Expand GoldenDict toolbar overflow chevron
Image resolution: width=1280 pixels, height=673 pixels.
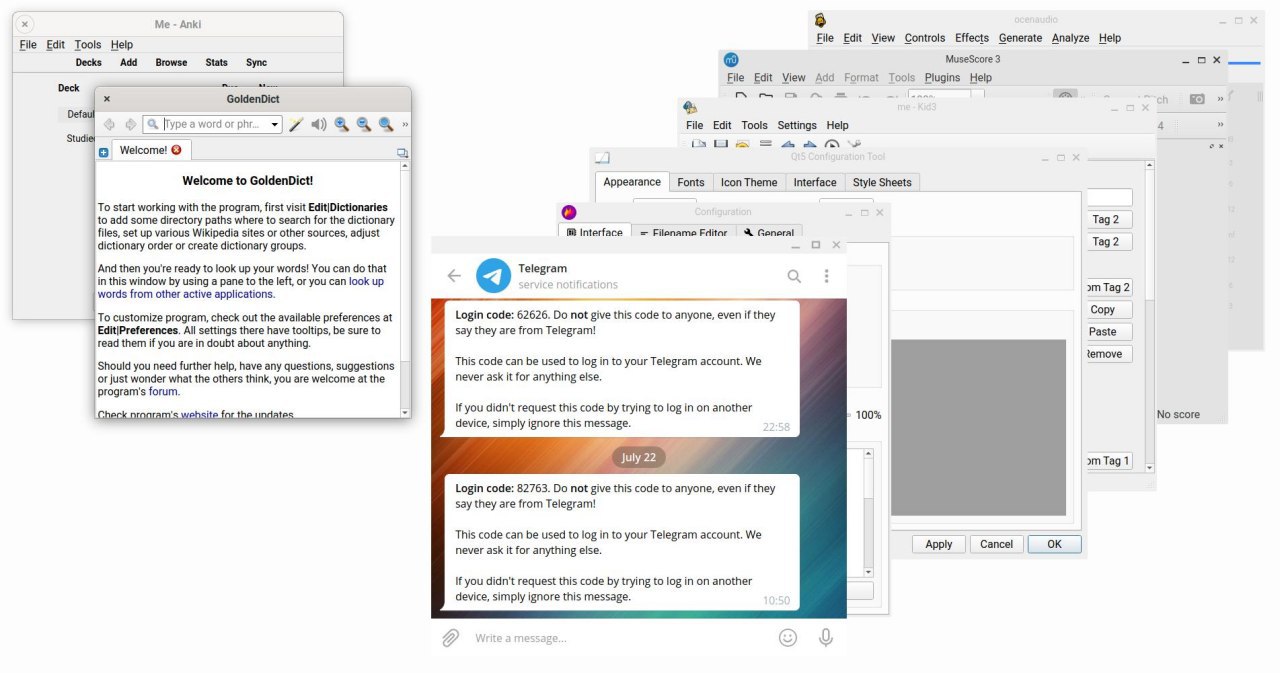click(x=405, y=125)
